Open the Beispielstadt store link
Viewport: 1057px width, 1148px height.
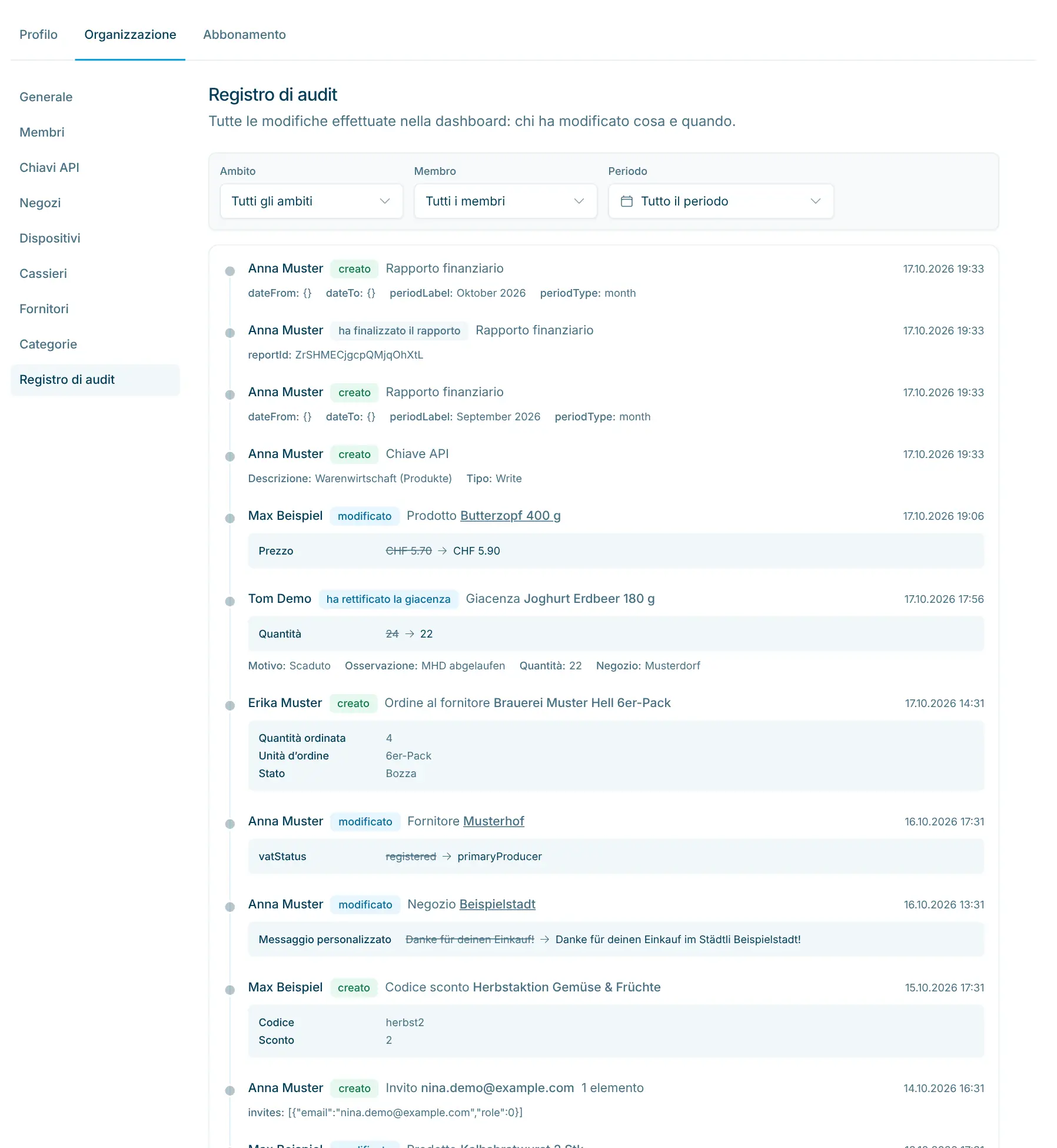pos(497,904)
